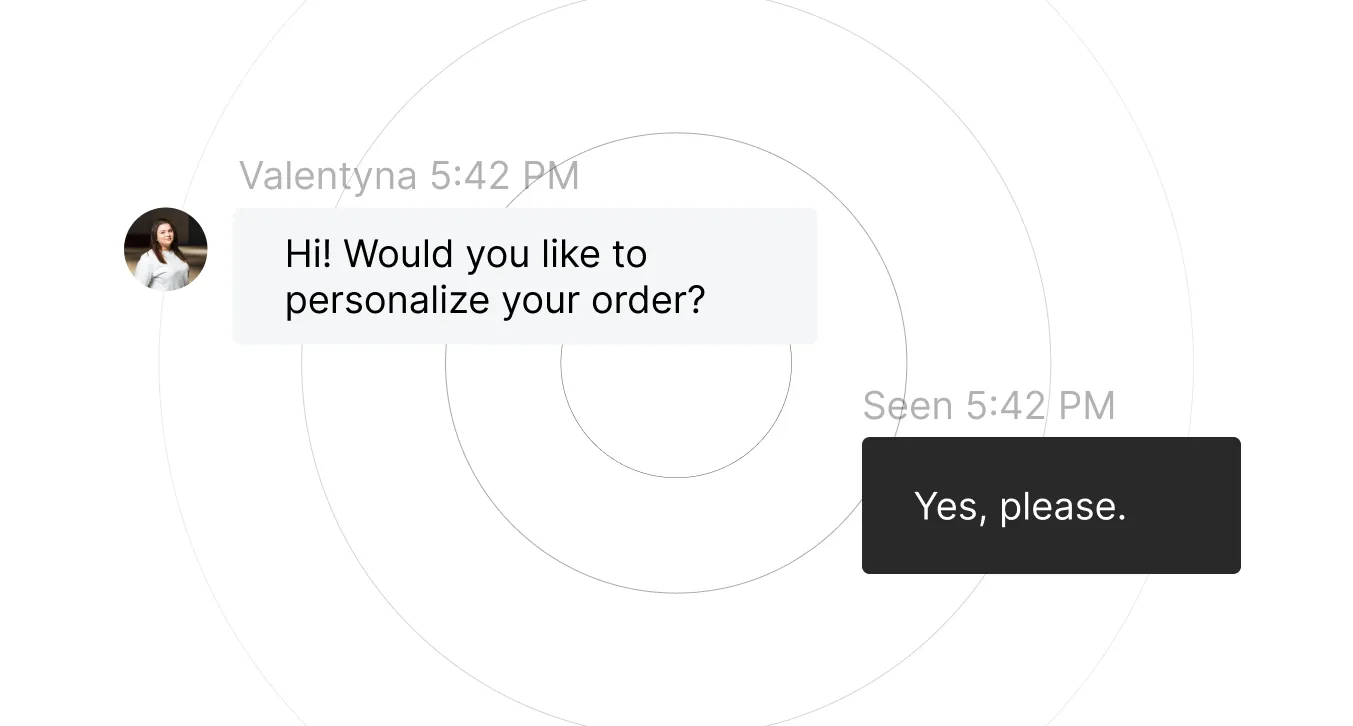Click the 5:42 PM timestamp beside Valentyna
Viewport: 1353px width, 726px height.
pos(505,176)
